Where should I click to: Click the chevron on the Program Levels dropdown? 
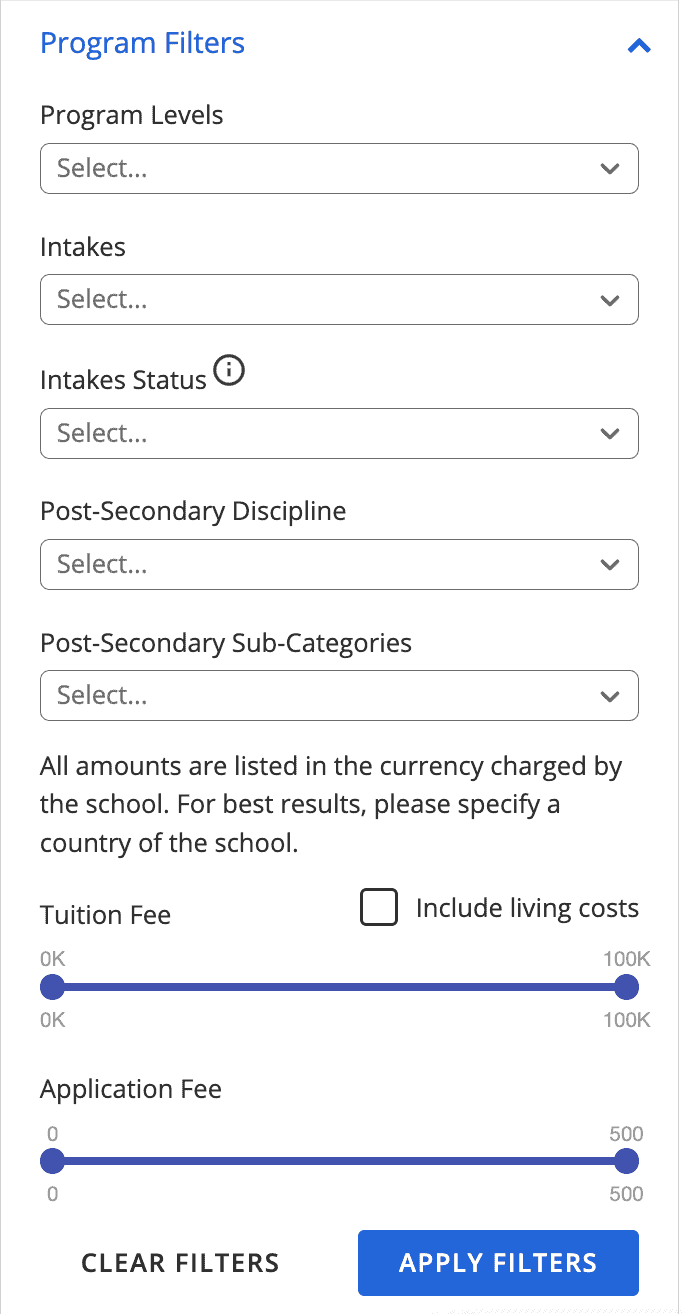(610, 168)
